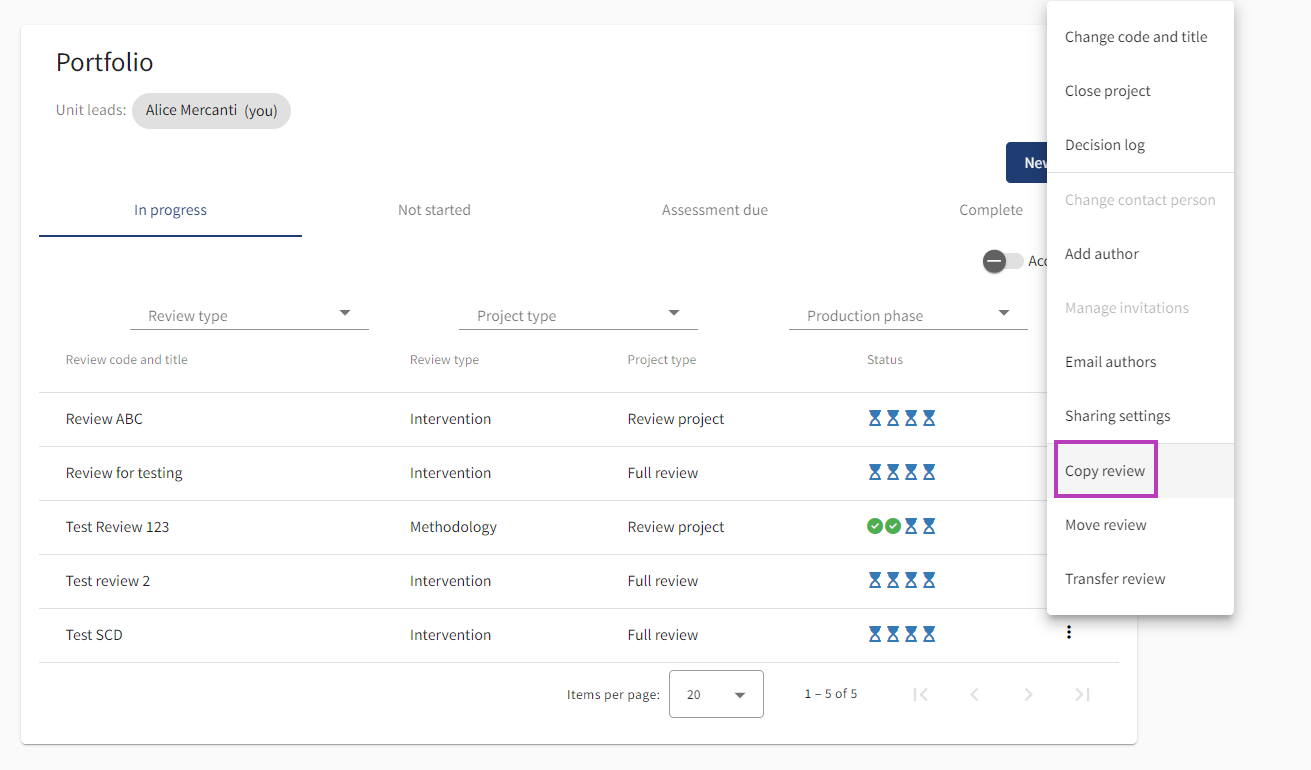The width and height of the screenshot is (1311, 770).
Task: Open the Test Review 123 row
Action: [118, 527]
